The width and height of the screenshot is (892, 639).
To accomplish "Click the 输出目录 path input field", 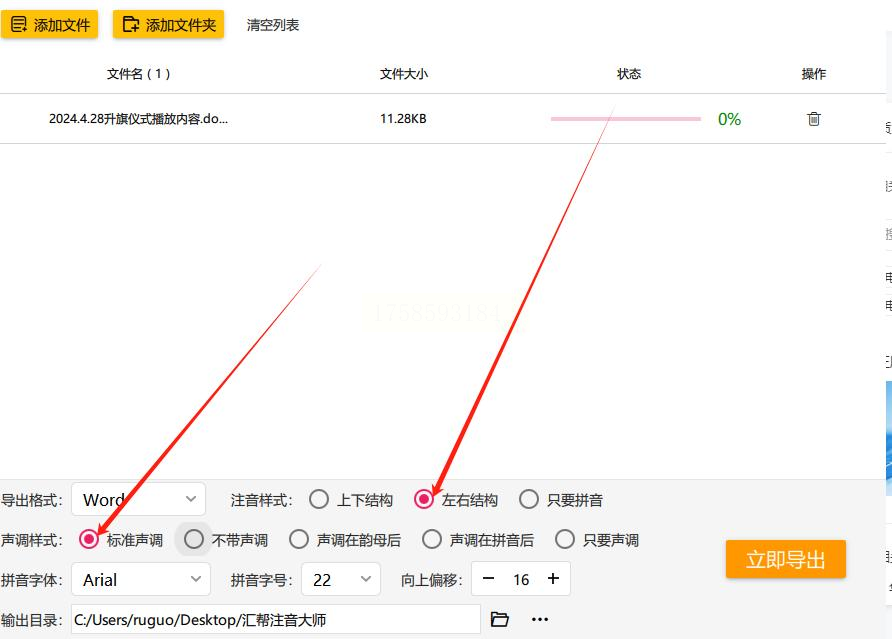I will (x=276, y=619).
